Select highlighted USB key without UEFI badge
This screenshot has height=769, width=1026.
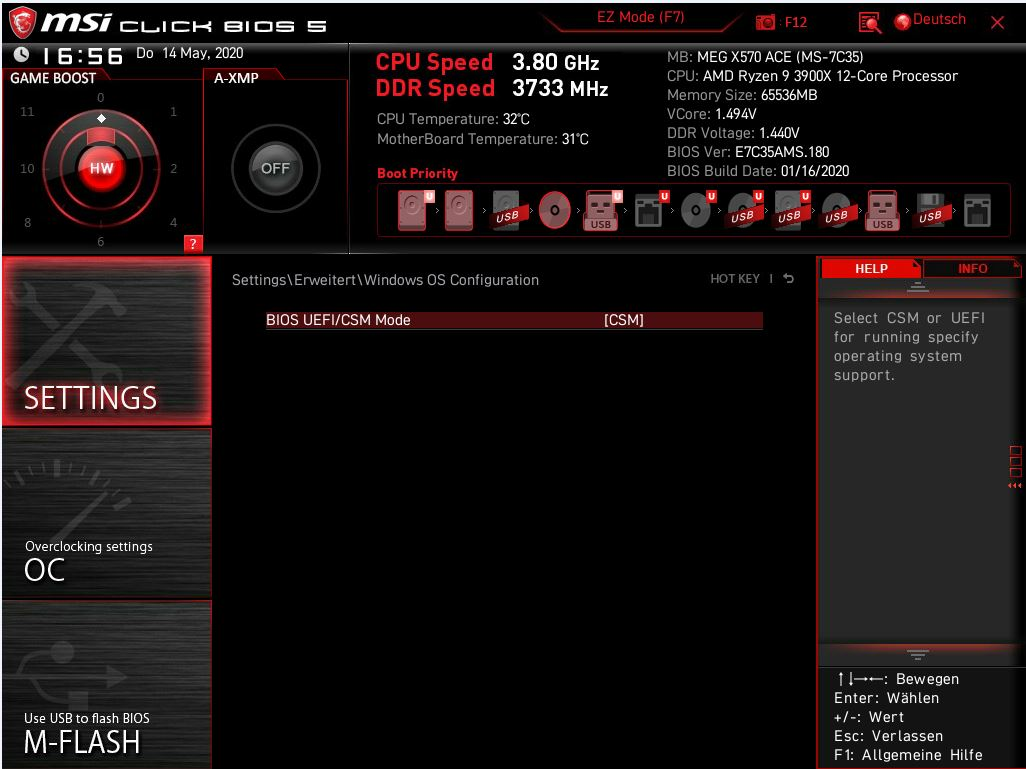883,210
